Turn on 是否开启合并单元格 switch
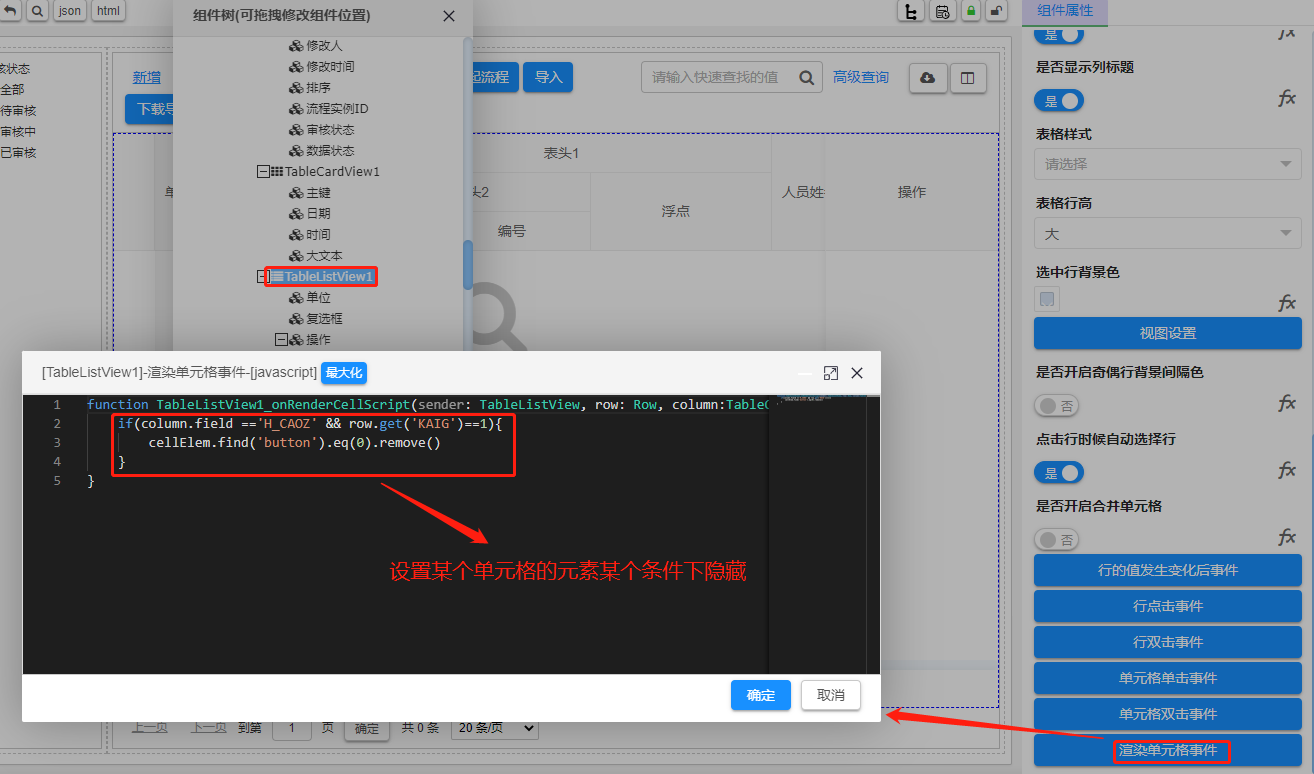 [x=1058, y=540]
